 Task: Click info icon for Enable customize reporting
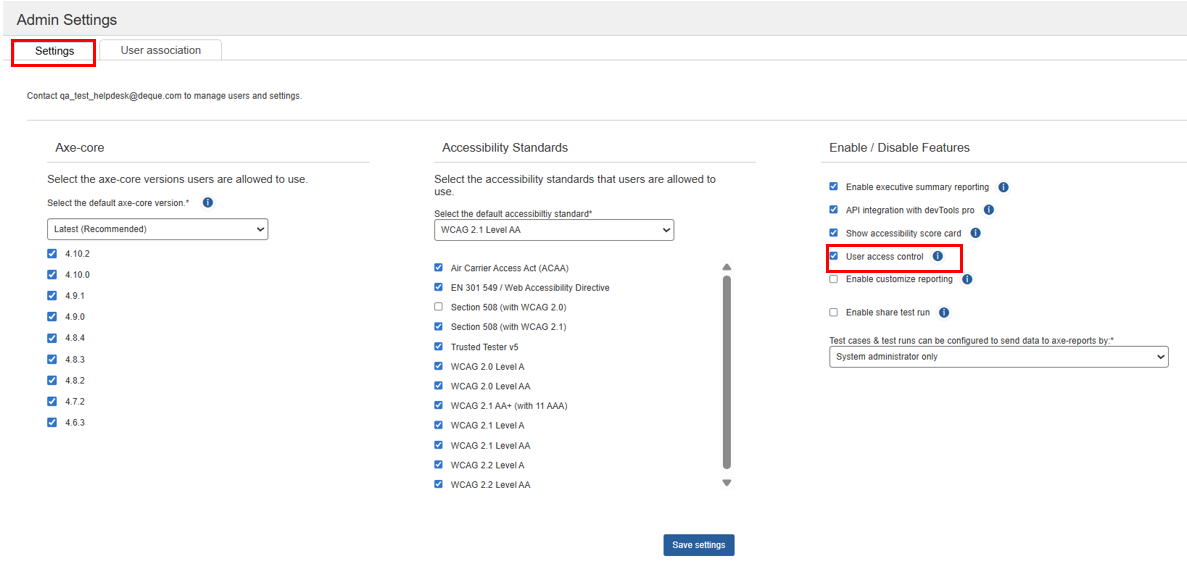967,280
